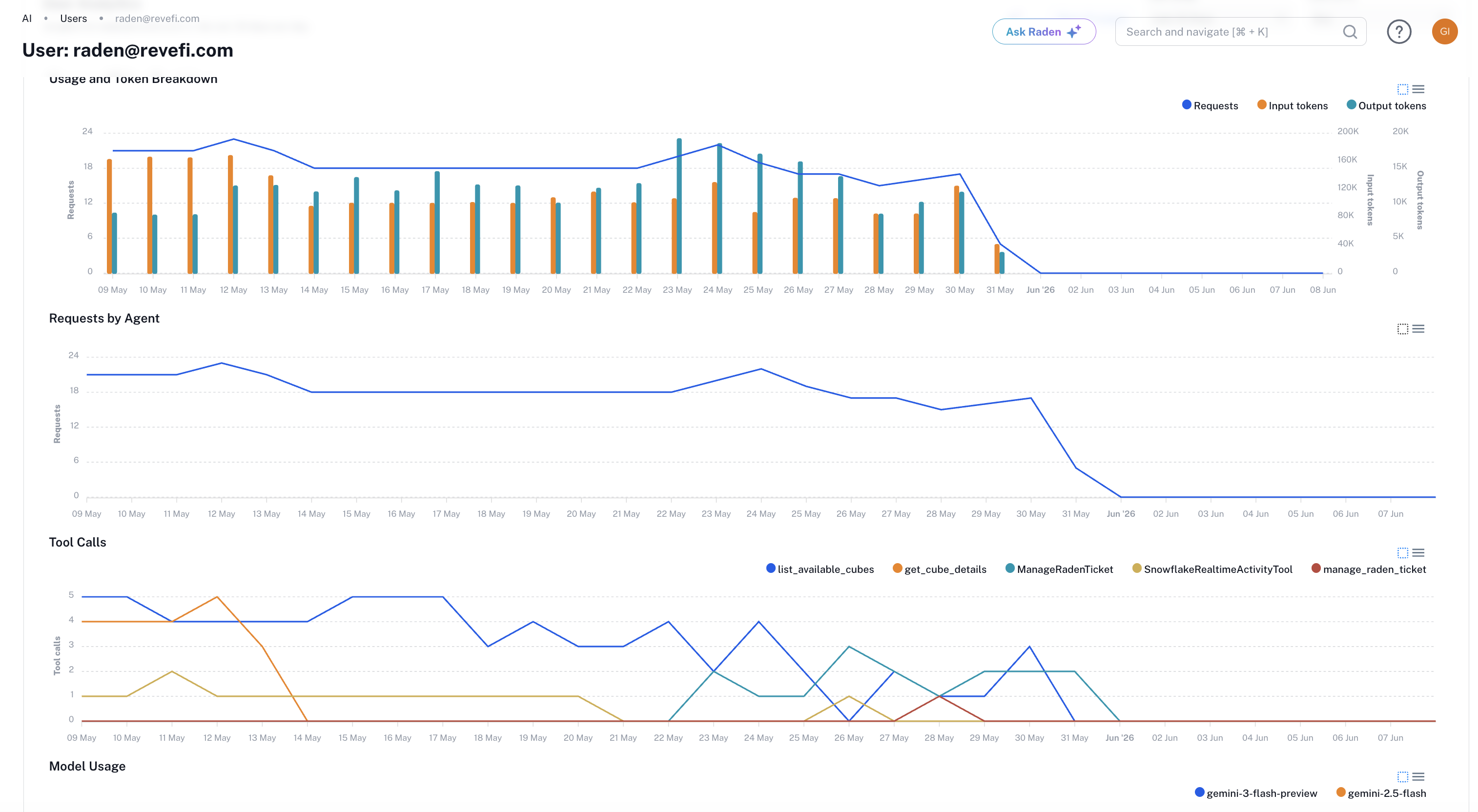1478x812 pixels.
Task: Click the User: raden@revefi.com page heading
Action: click(x=127, y=50)
